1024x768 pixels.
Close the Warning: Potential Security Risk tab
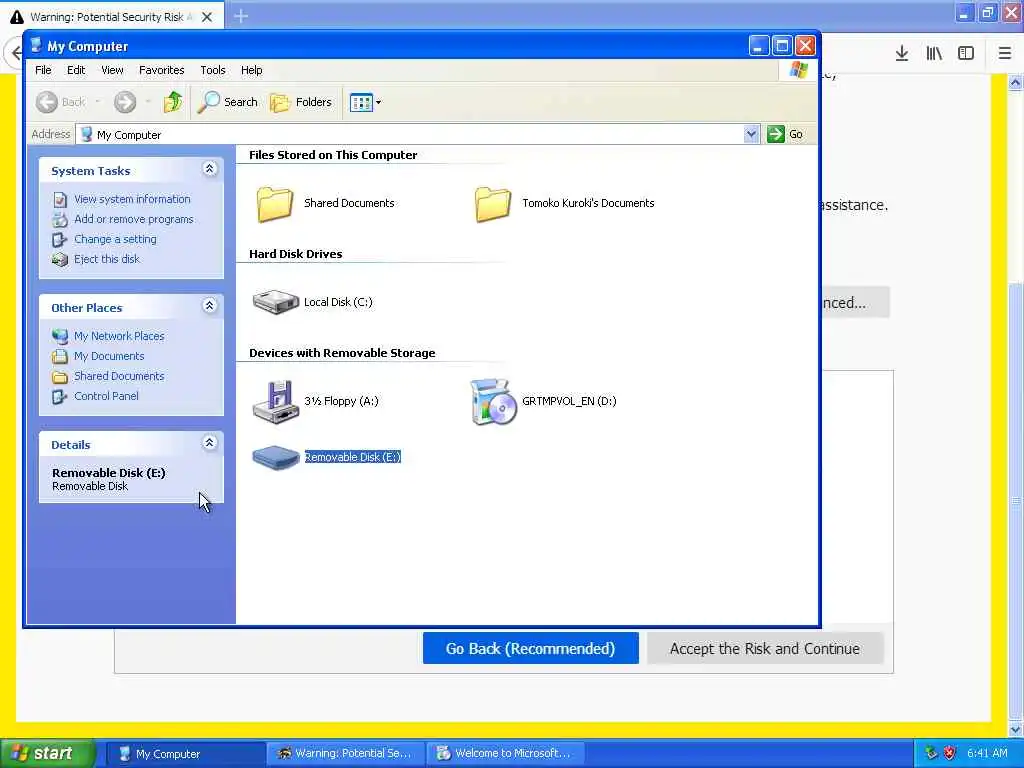tap(206, 17)
